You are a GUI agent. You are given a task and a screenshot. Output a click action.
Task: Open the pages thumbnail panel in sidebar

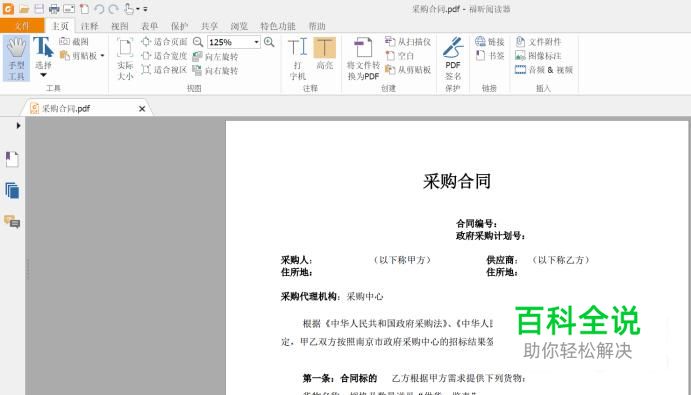coord(12,190)
